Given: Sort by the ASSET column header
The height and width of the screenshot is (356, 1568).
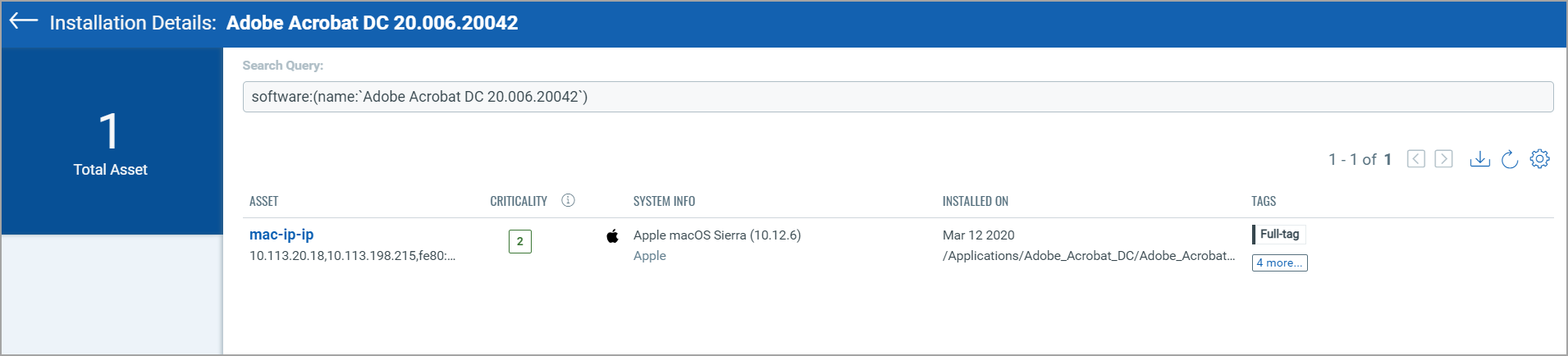Looking at the screenshot, I should pos(263,201).
